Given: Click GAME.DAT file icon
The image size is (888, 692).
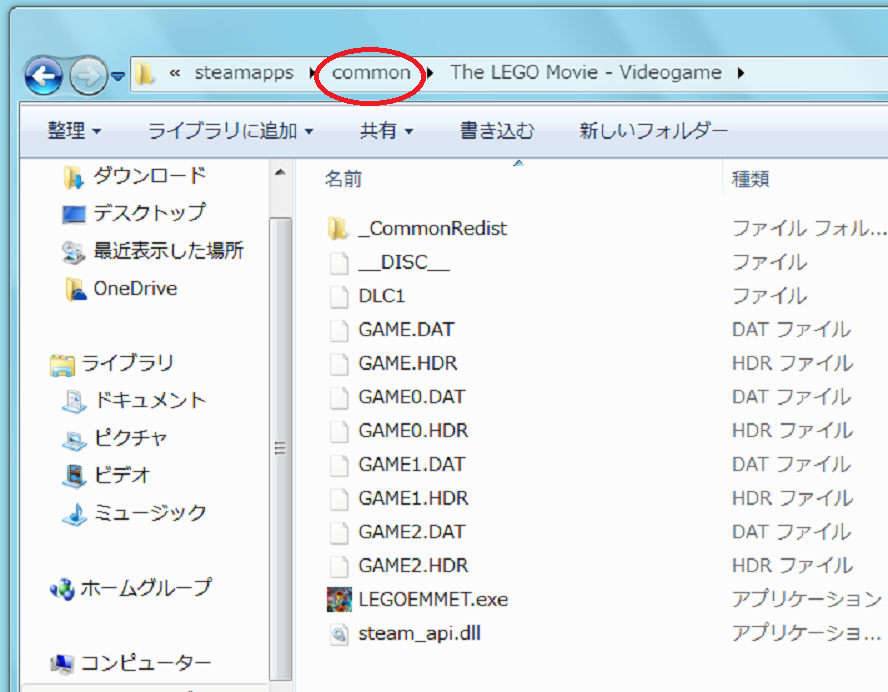Looking at the screenshot, I should (x=339, y=330).
